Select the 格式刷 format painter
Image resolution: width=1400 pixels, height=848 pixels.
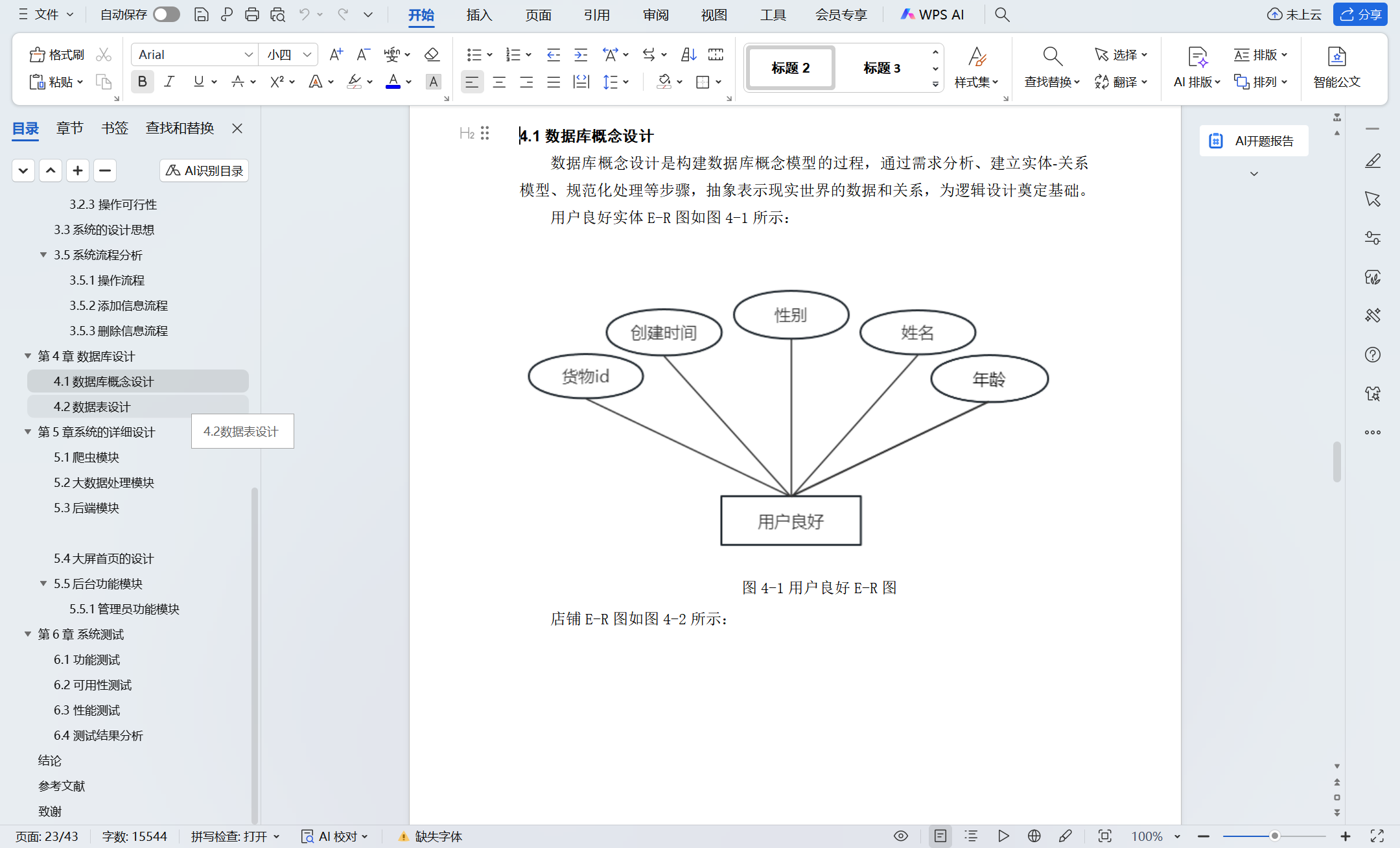(x=57, y=54)
